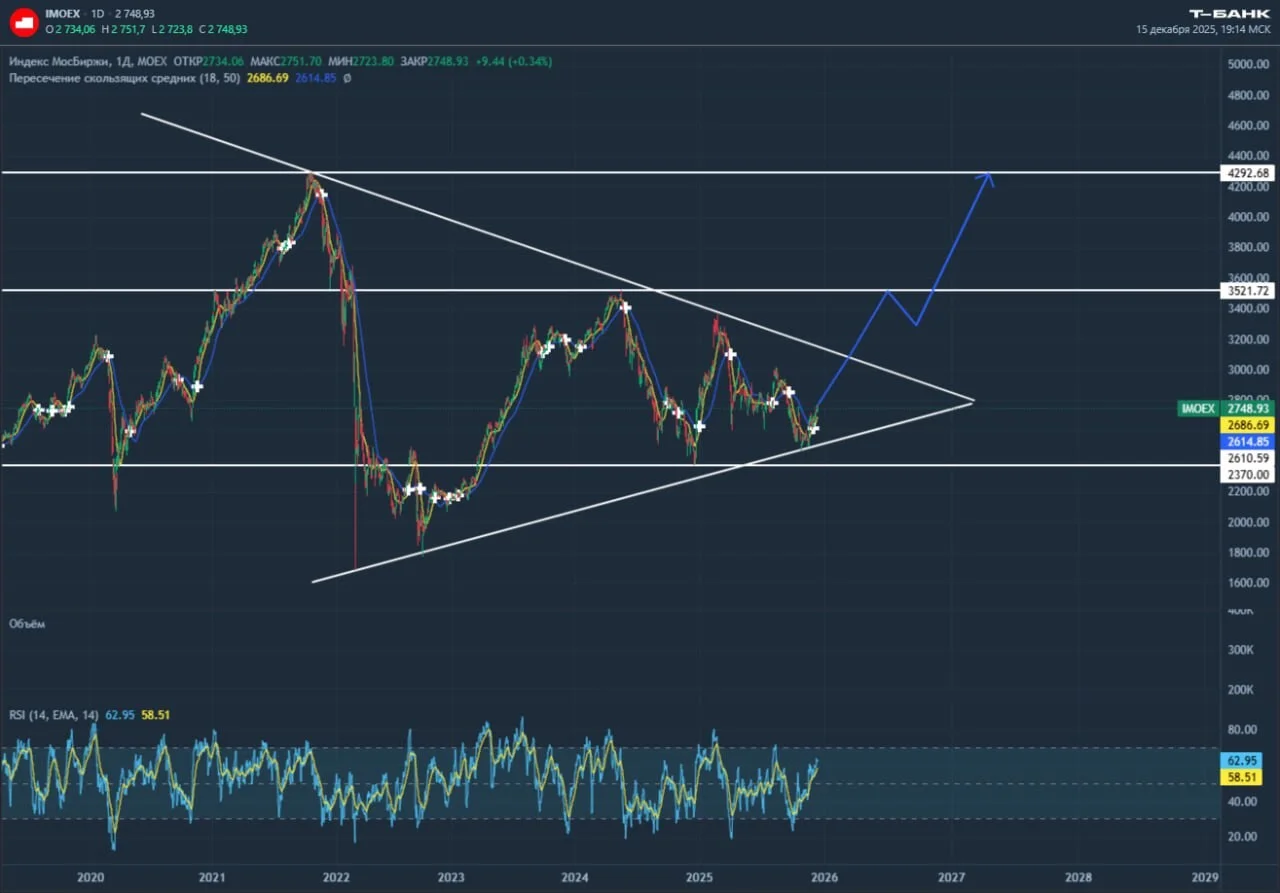Click the 200K volume axis label
The image size is (1280, 893).
point(1240,690)
